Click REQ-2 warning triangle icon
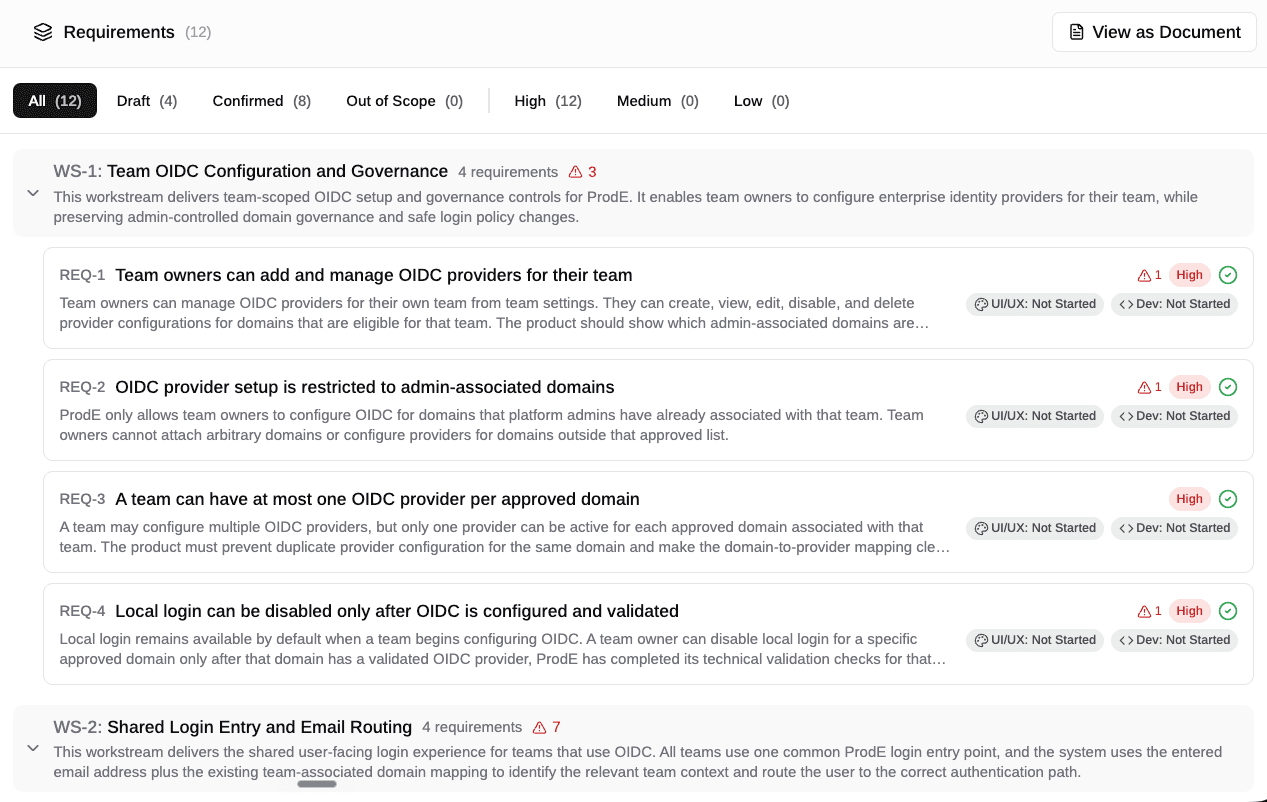Viewport: 1267px width, 802px height. tap(1144, 387)
